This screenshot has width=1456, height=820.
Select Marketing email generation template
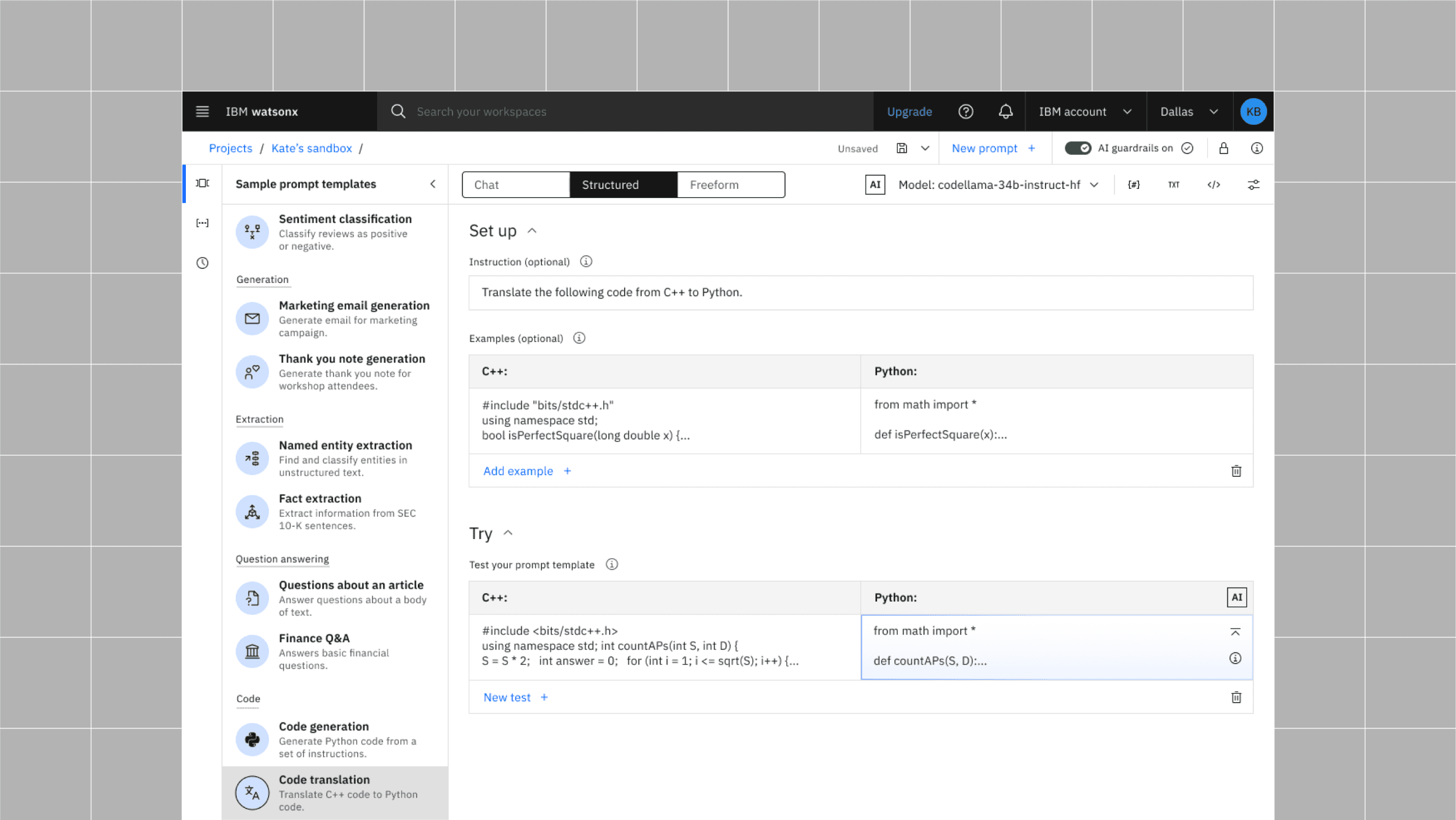coord(335,319)
